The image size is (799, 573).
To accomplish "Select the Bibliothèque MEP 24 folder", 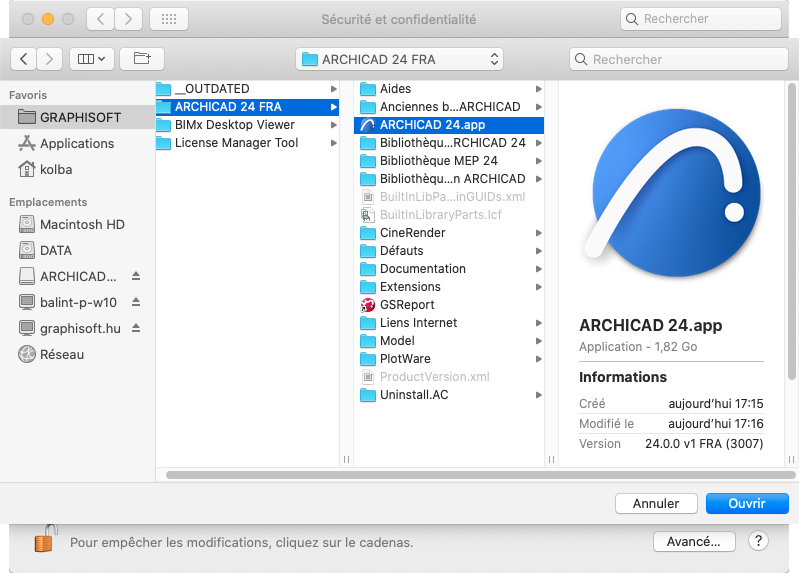I will click(449, 161).
